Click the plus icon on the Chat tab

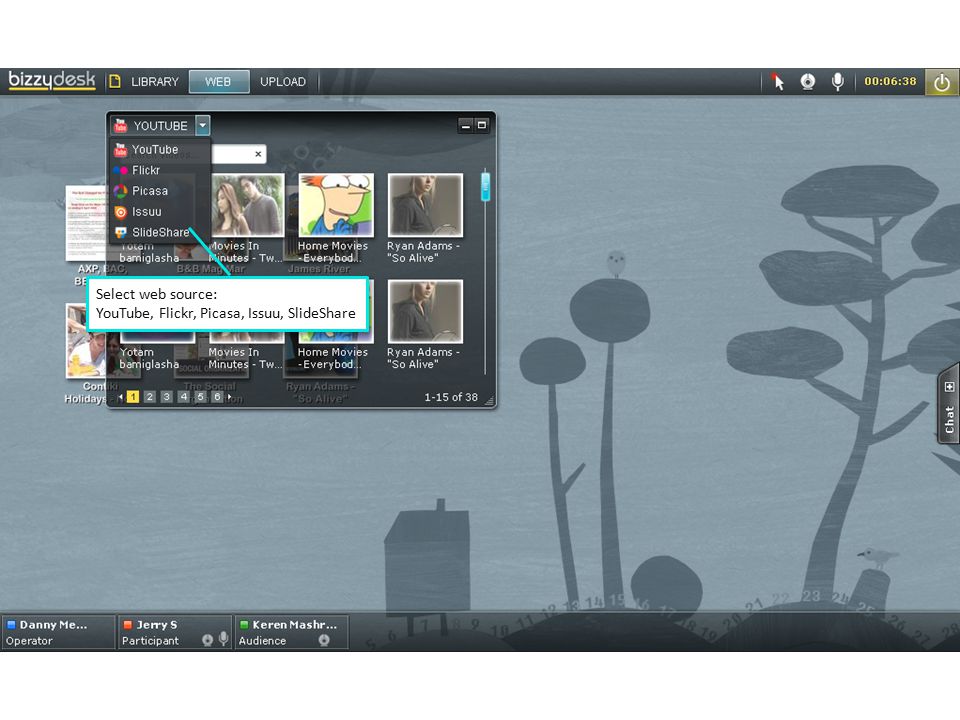(x=949, y=387)
